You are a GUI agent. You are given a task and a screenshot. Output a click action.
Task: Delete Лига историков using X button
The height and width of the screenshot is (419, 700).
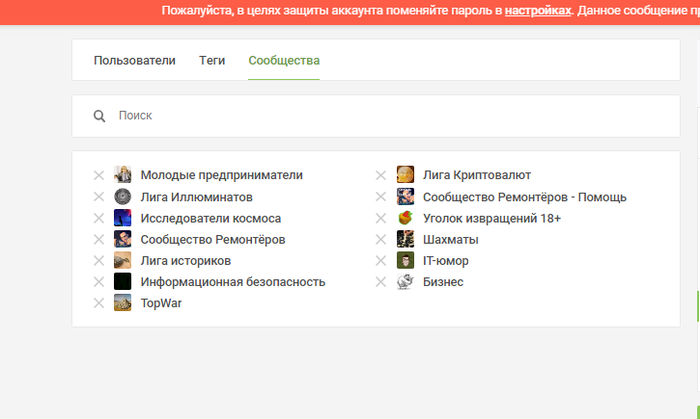pyautogui.click(x=99, y=261)
